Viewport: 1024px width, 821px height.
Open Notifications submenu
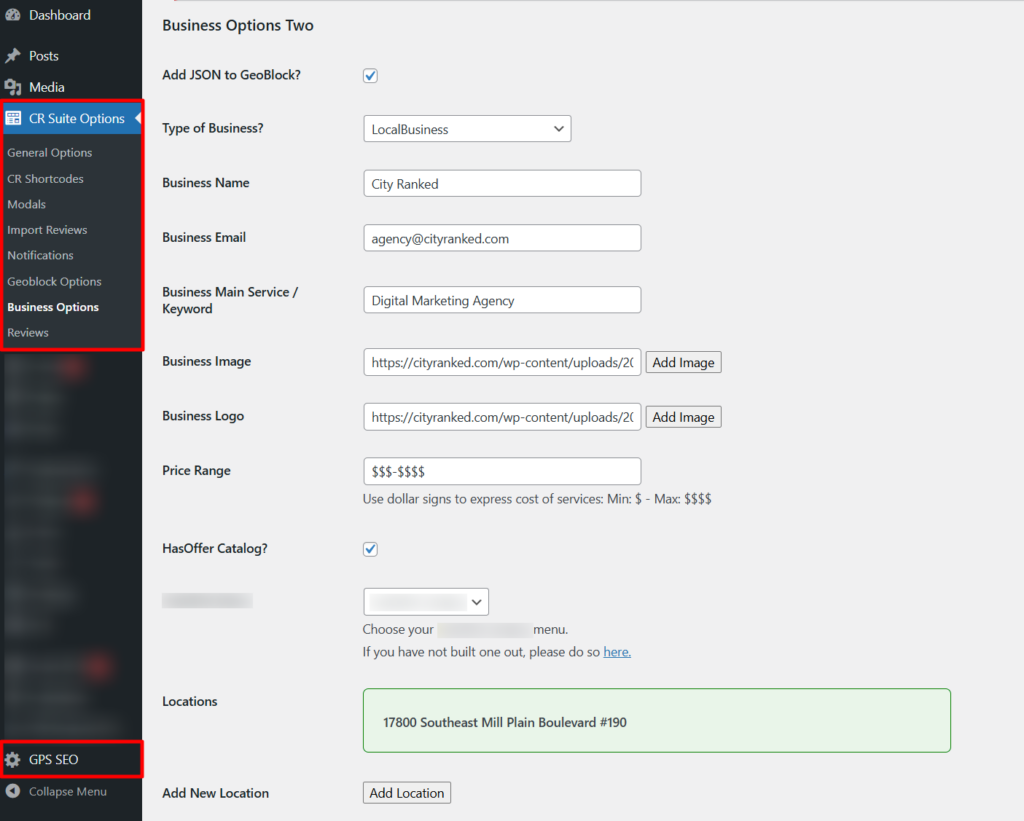[40, 255]
